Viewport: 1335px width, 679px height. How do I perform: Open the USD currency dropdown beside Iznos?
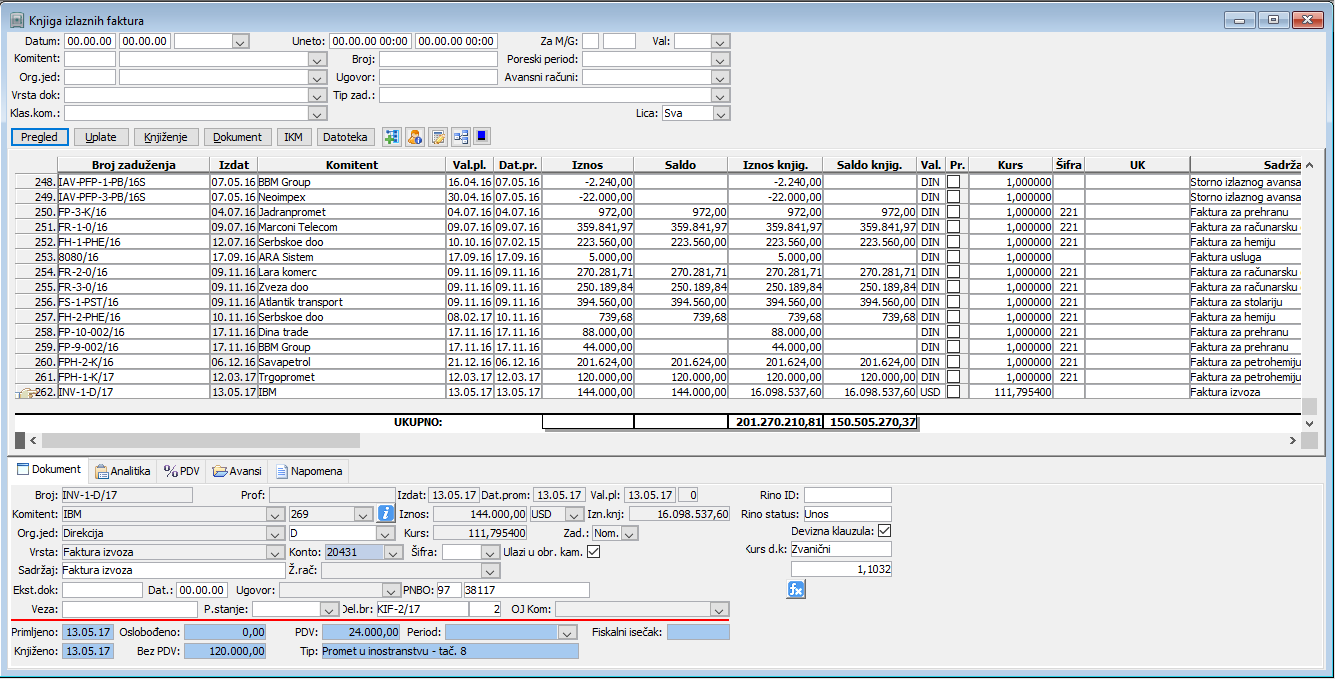(572, 514)
